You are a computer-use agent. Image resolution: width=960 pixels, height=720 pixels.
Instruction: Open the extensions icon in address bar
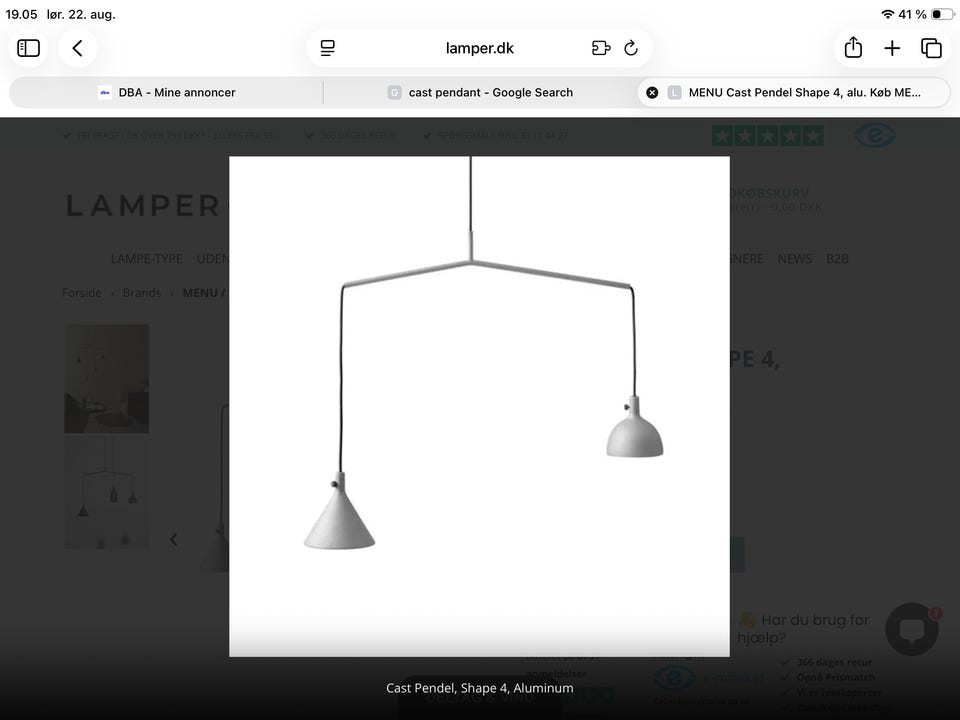coord(601,48)
